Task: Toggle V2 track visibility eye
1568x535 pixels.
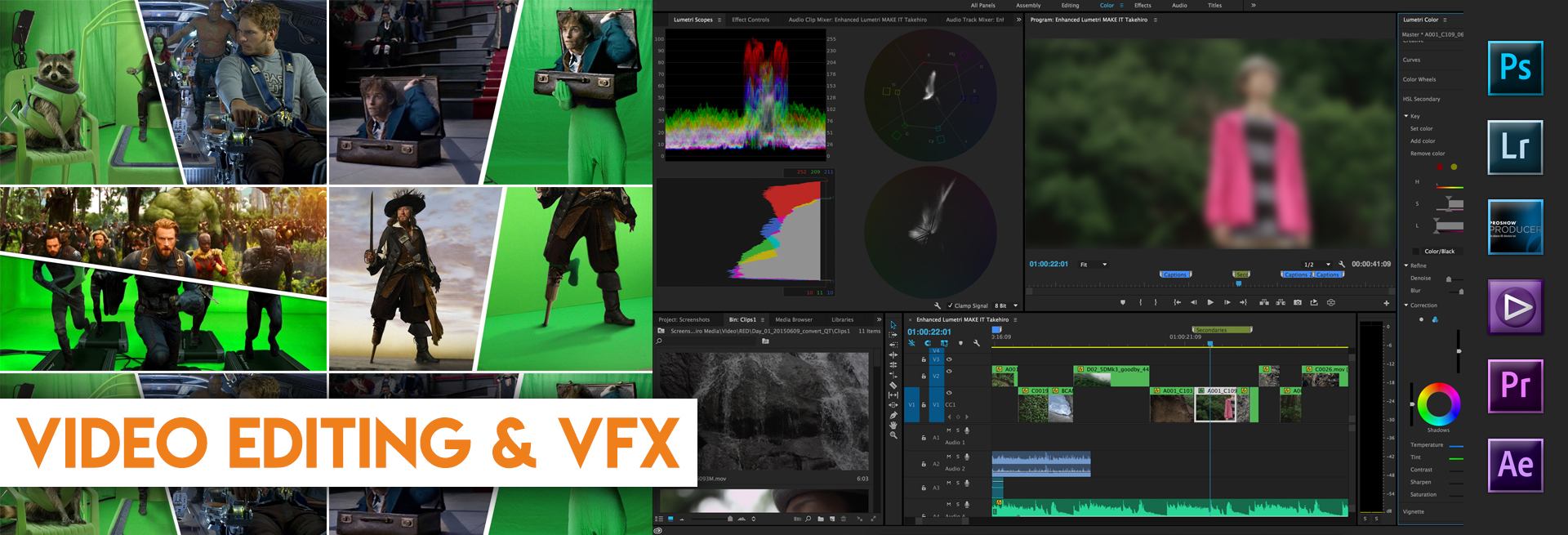Action: coord(949,372)
